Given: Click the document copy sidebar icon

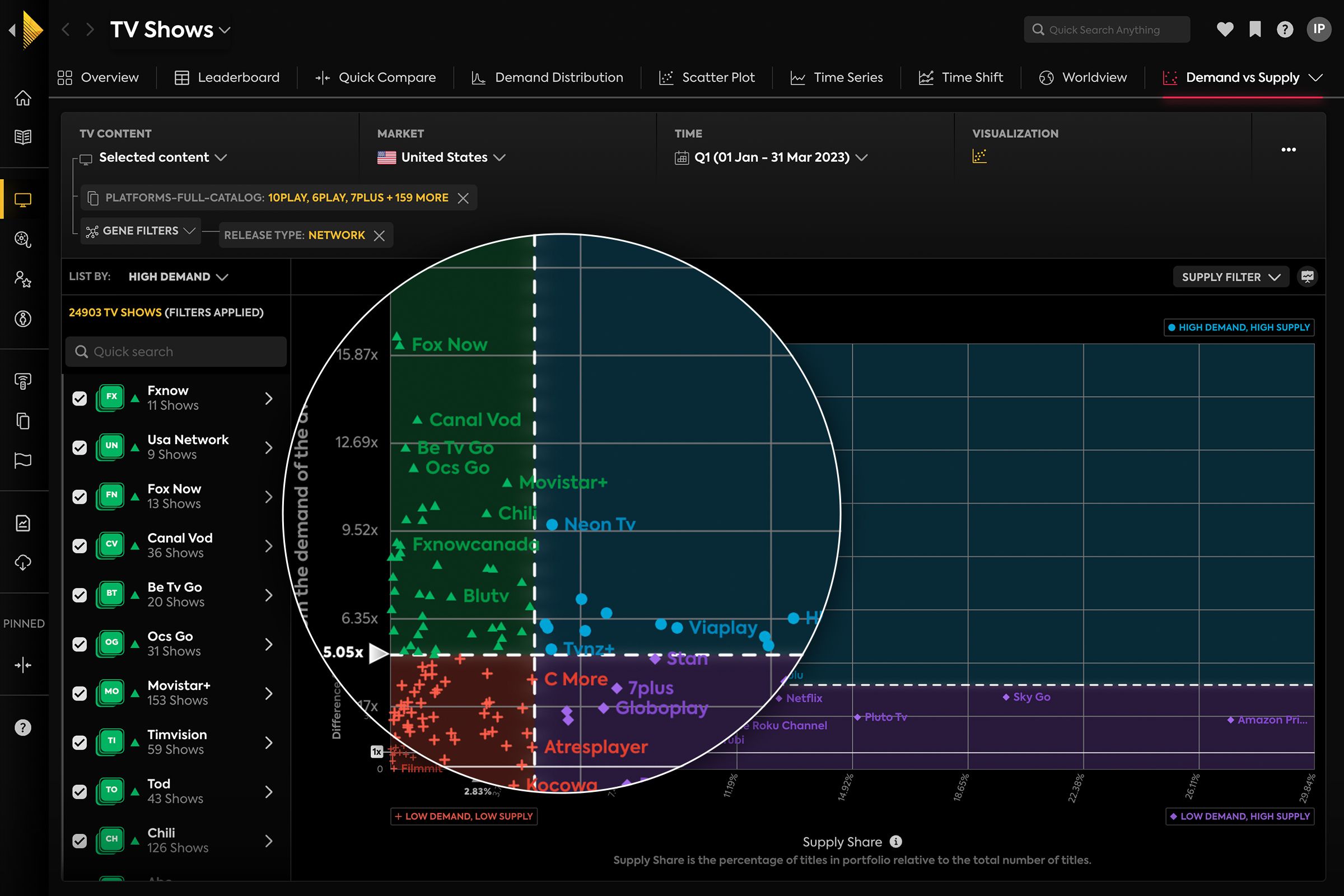Looking at the screenshot, I should pos(23,421).
